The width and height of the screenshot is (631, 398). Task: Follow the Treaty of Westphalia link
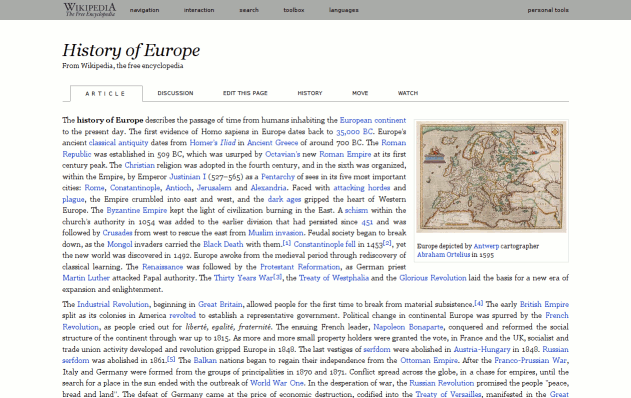(334, 278)
